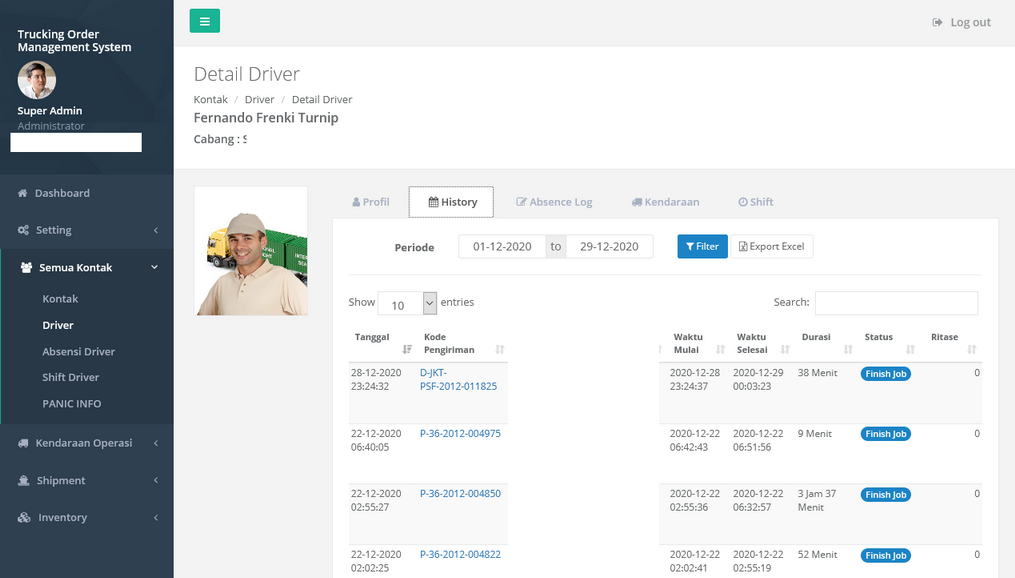Click Finish Job badge for 52 Menit row
The width and height of the screenshot is (1015, 578).
tap(886, 556)
